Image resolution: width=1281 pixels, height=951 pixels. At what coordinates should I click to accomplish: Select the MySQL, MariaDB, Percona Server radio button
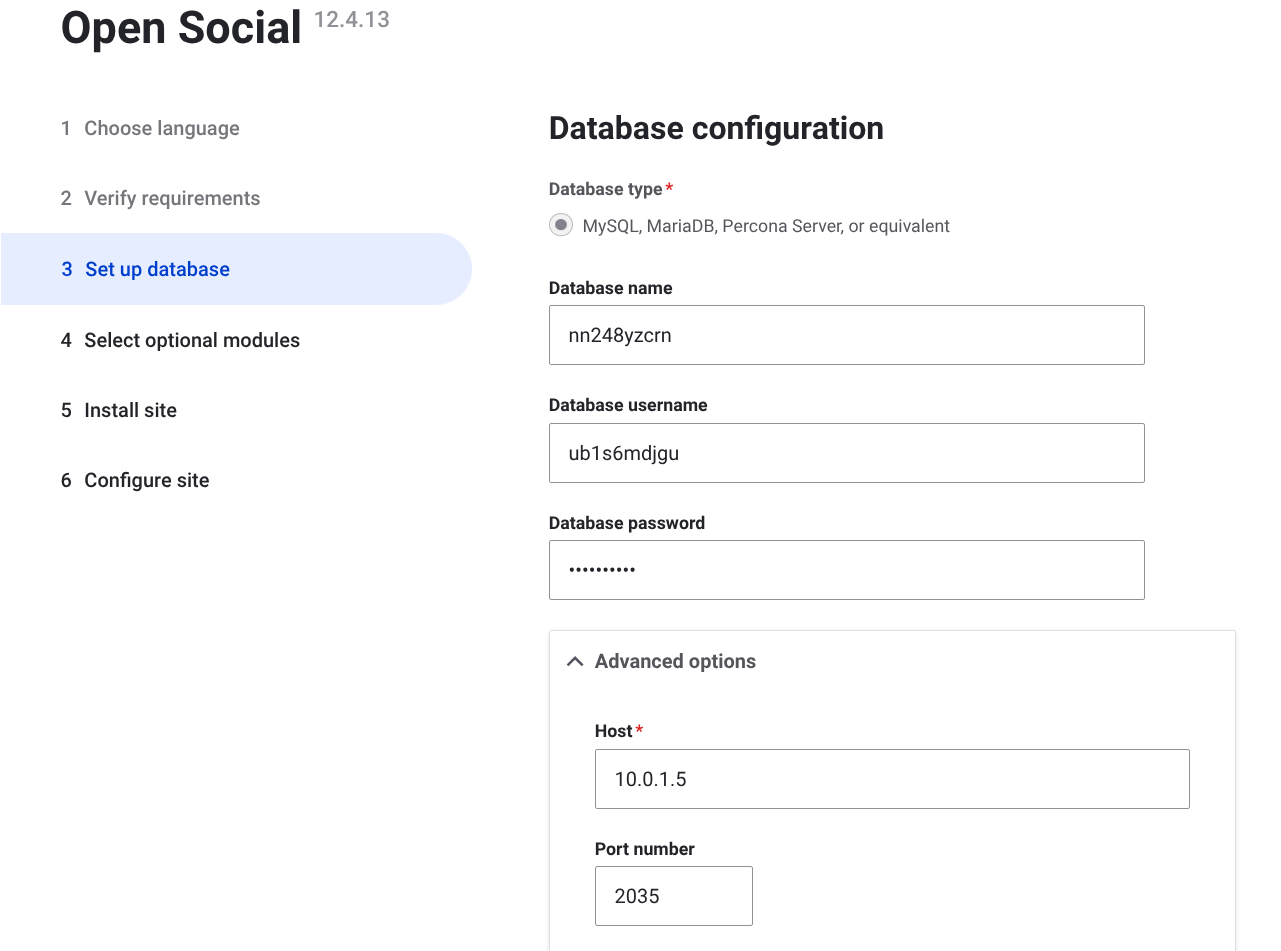pos(561,226)
